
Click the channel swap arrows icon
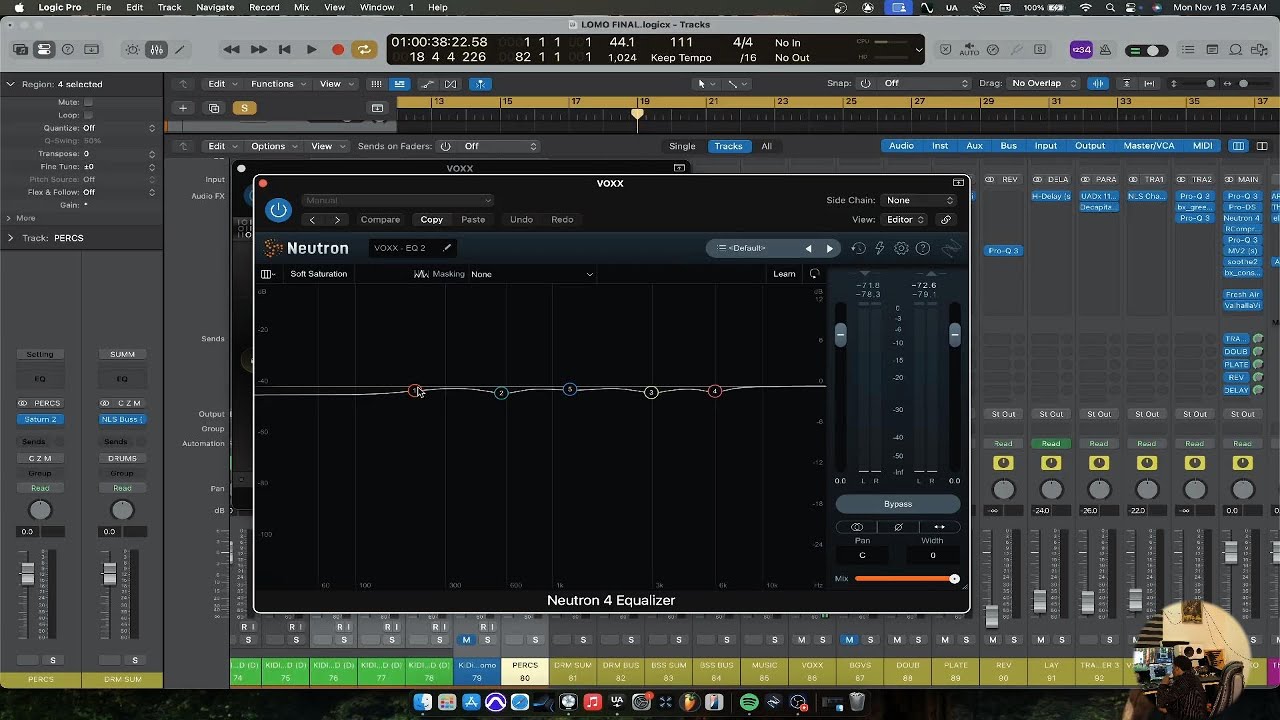(x=939, y=527)
